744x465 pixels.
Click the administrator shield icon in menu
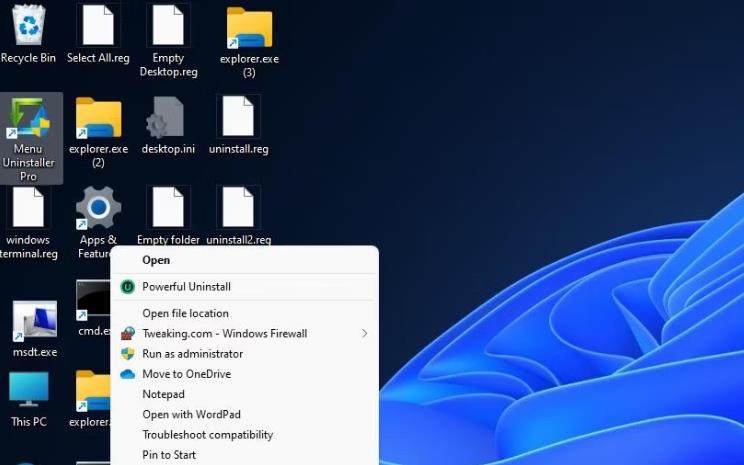127,354
